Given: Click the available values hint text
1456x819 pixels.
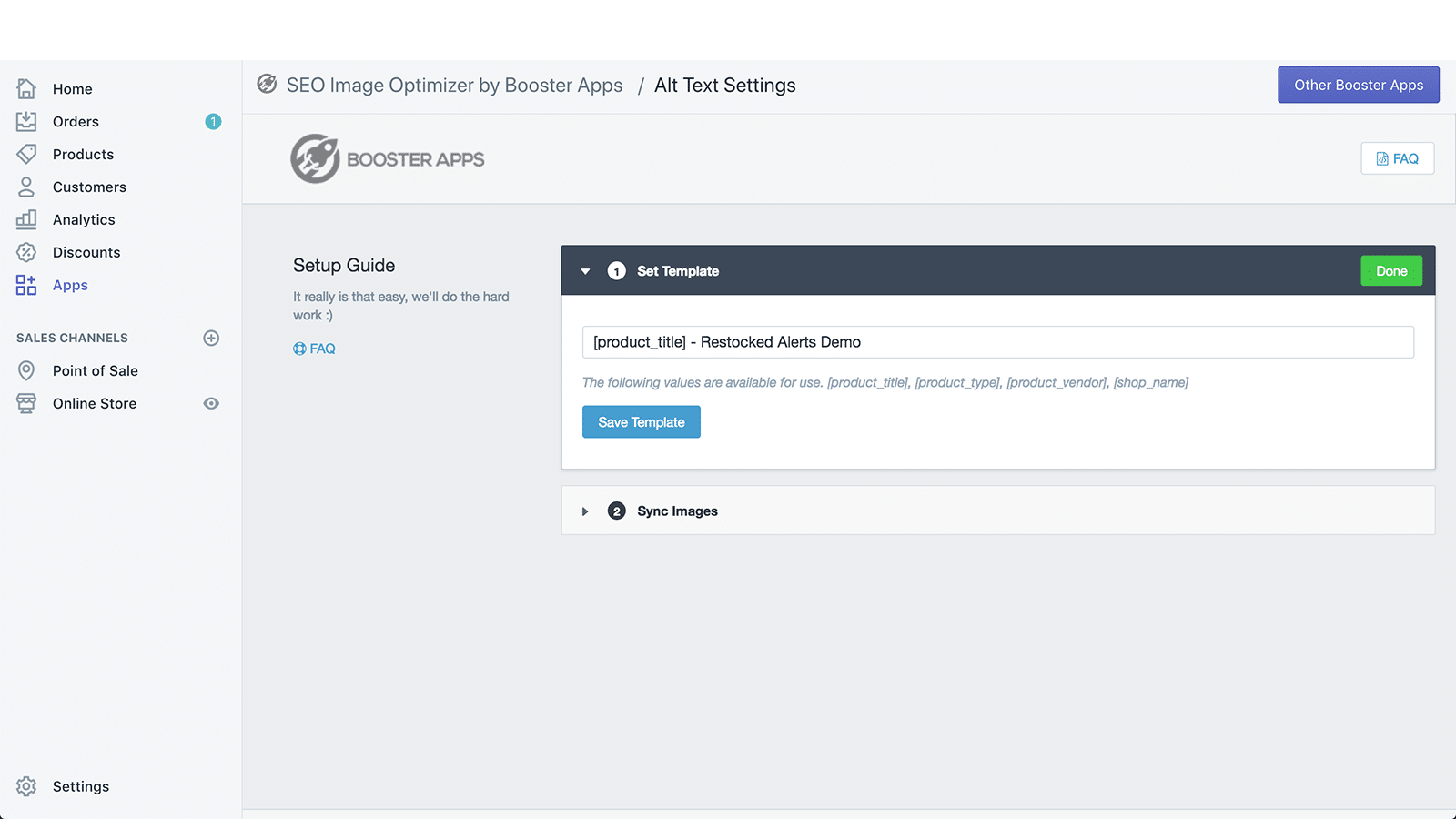Looking at the screenshot, I should 885,382.
